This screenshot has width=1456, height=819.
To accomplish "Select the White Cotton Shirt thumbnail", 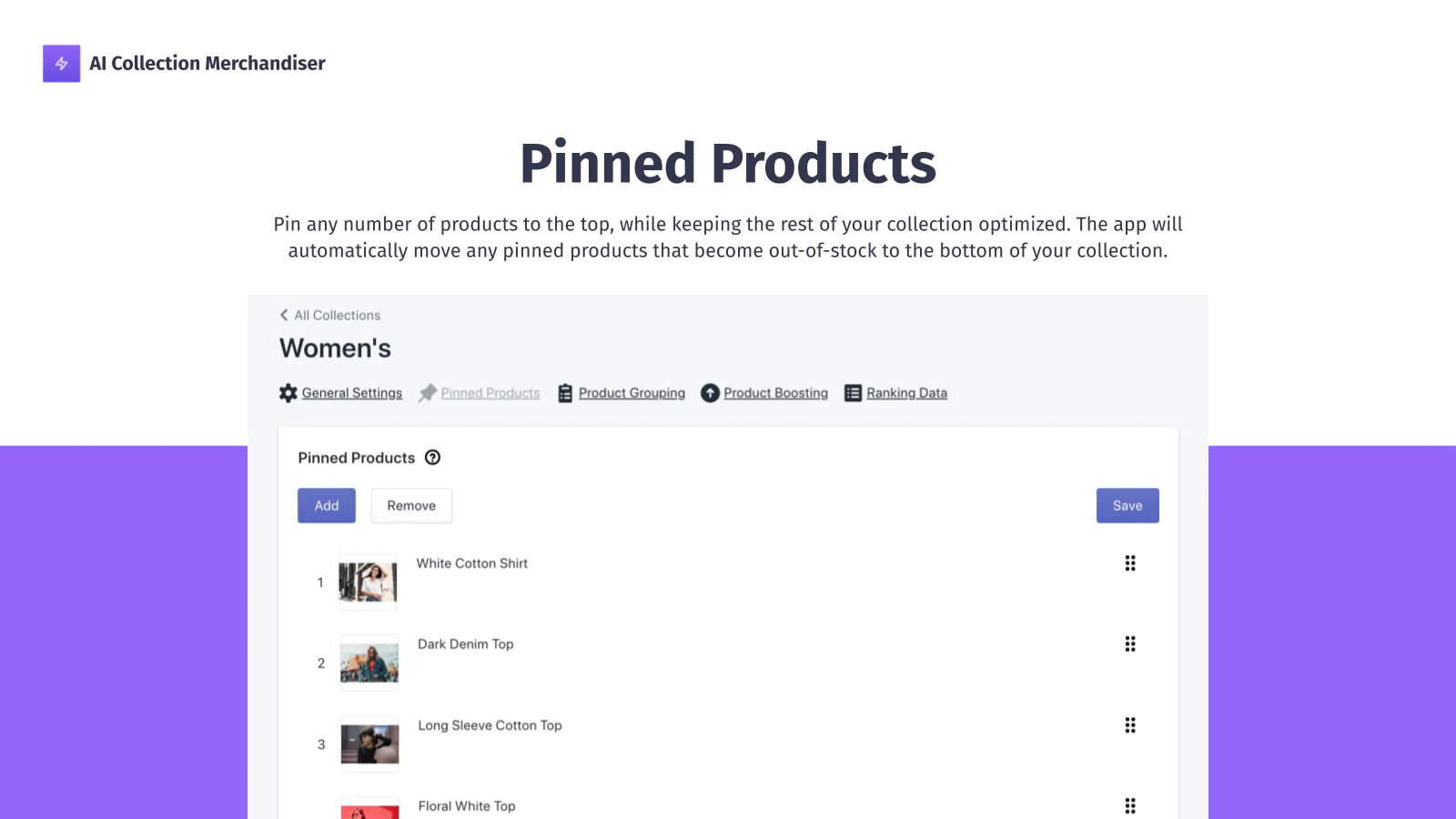I will [368, 582].
